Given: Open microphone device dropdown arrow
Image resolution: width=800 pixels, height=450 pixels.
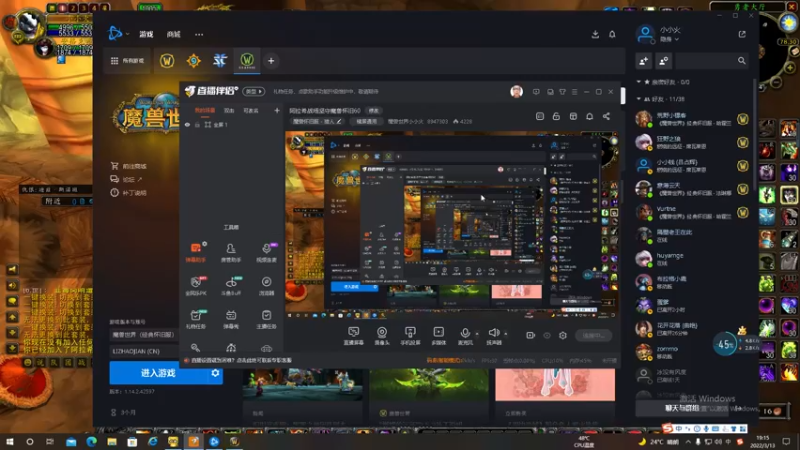Looking at the screenshot, I should pyautogui.click(x=477, y=334).
